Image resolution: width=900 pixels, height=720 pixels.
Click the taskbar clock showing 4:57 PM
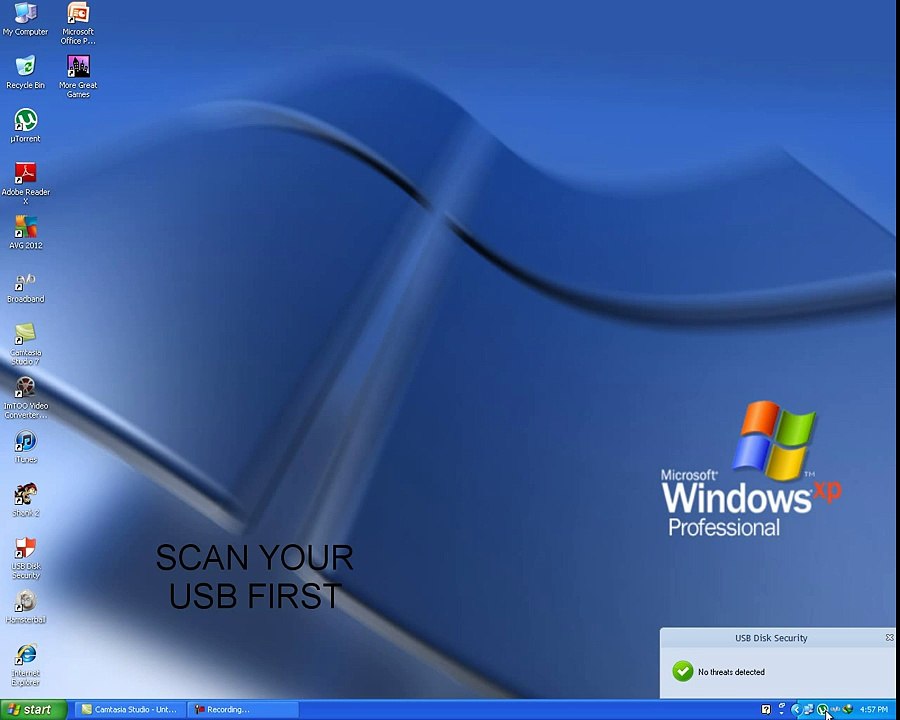[874, 710]
